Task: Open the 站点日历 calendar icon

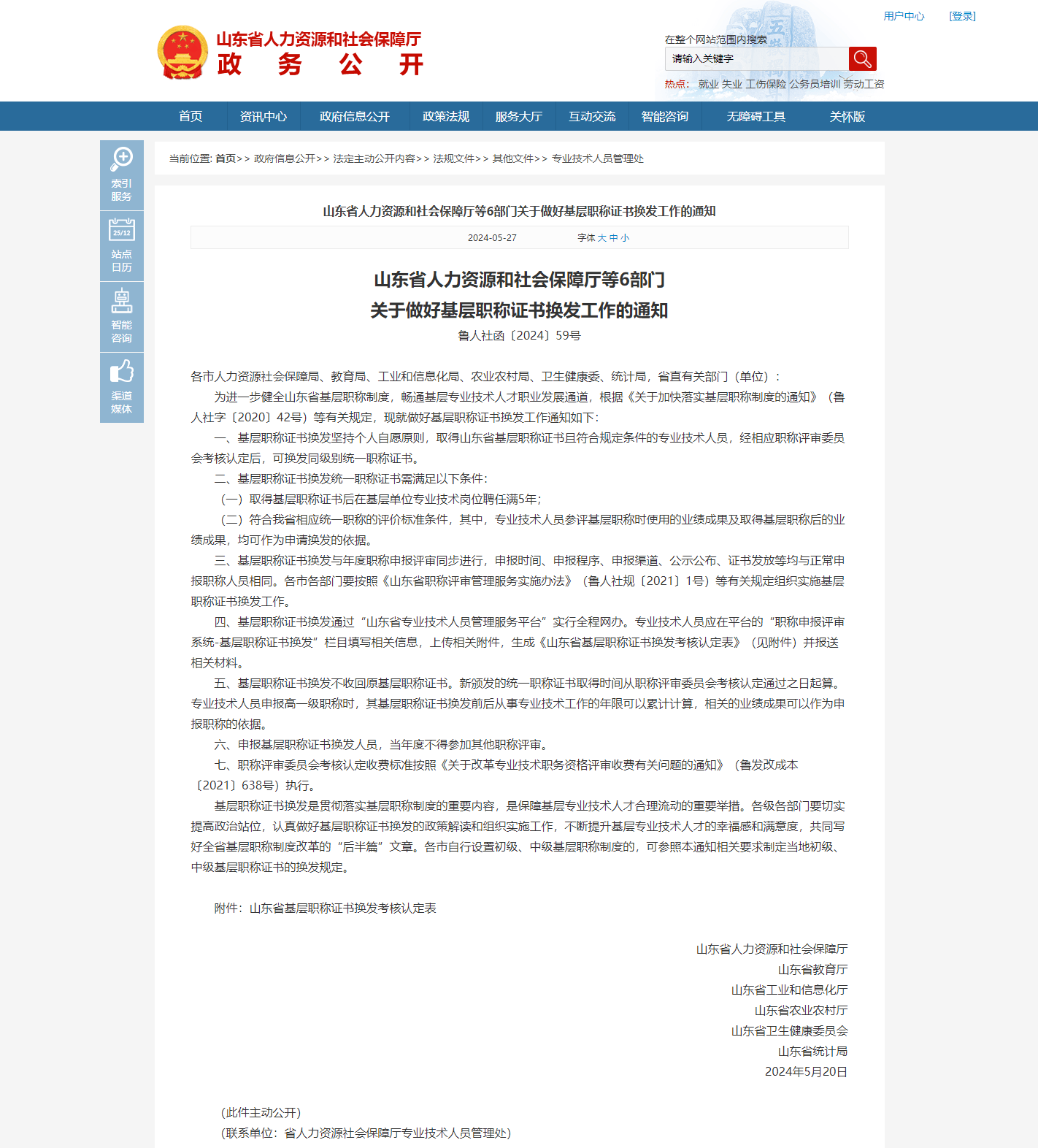Action: click(x=122, y=246)
